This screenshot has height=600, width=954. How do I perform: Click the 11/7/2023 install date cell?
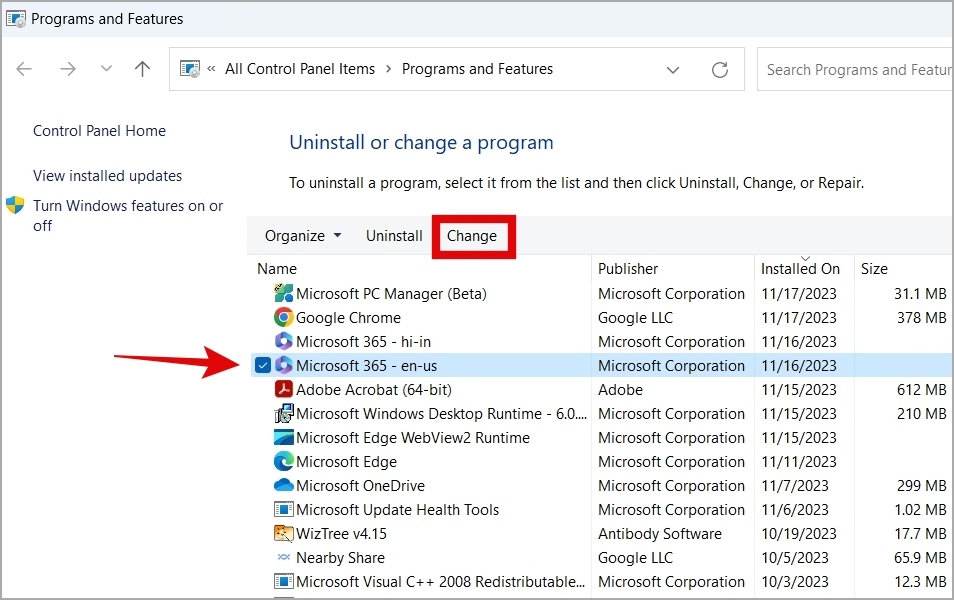[795, 486]
